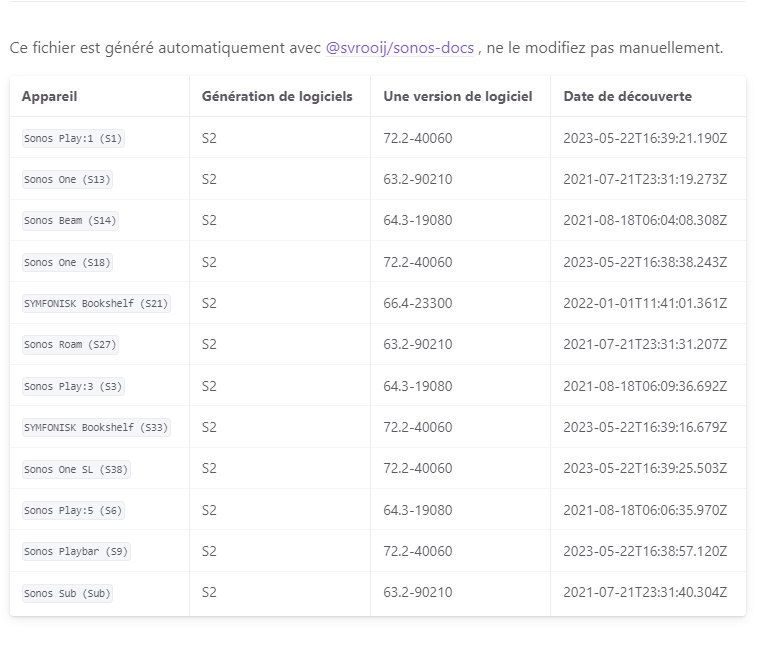The height and width of the screenshot is (648, 784).
Task: Select the Sonos Play:5 (S6) device label
Action: [x=73, y=511]
